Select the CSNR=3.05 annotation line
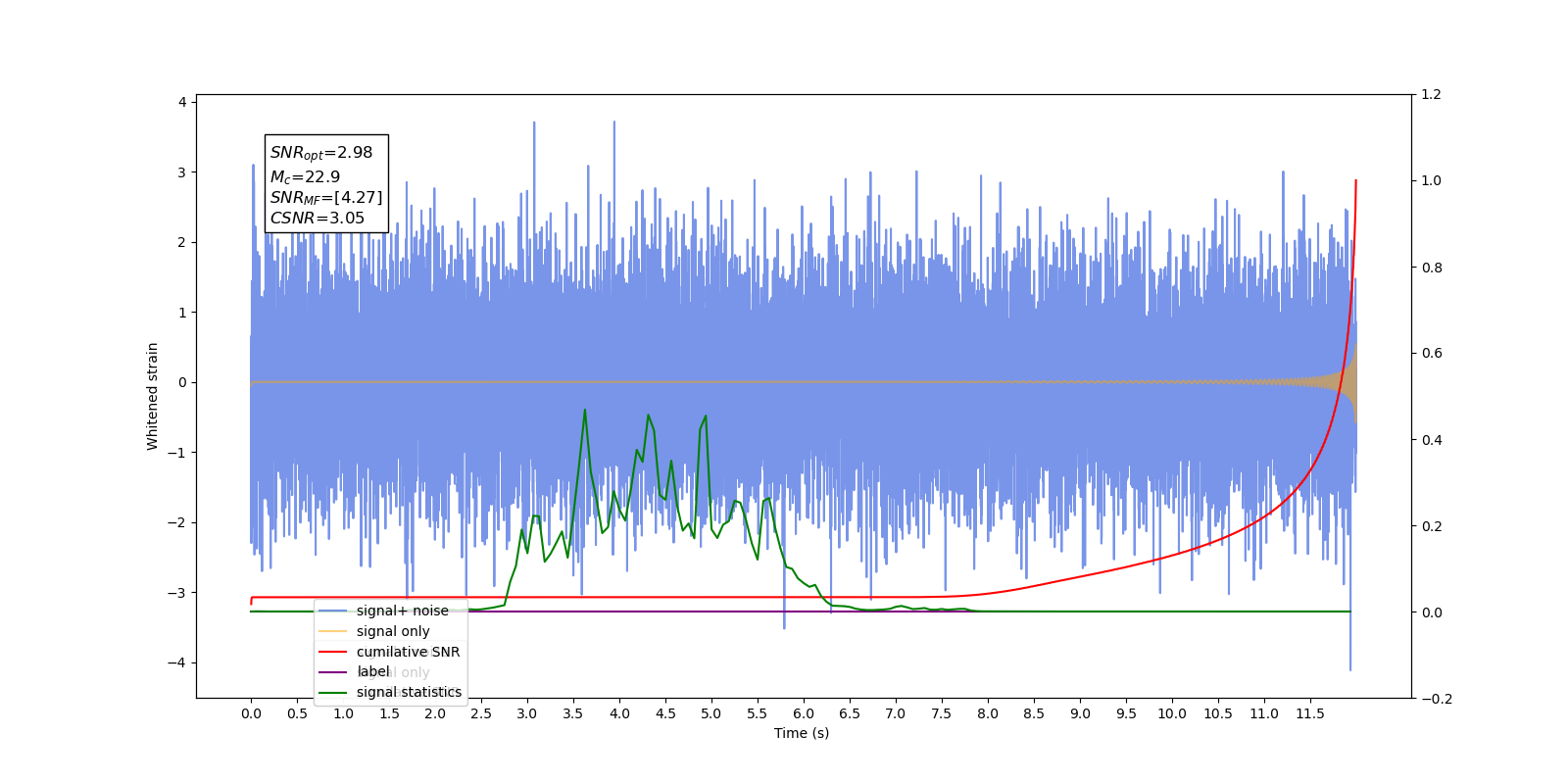1568x784 pixels. click(x=317, y=218)
